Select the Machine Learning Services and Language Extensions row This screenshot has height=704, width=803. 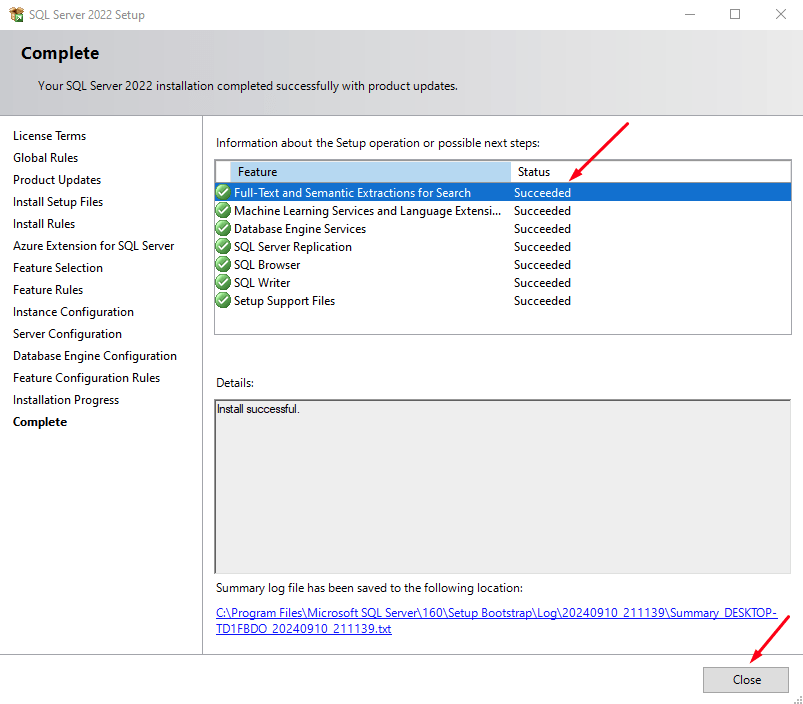[x=503, y=210]
